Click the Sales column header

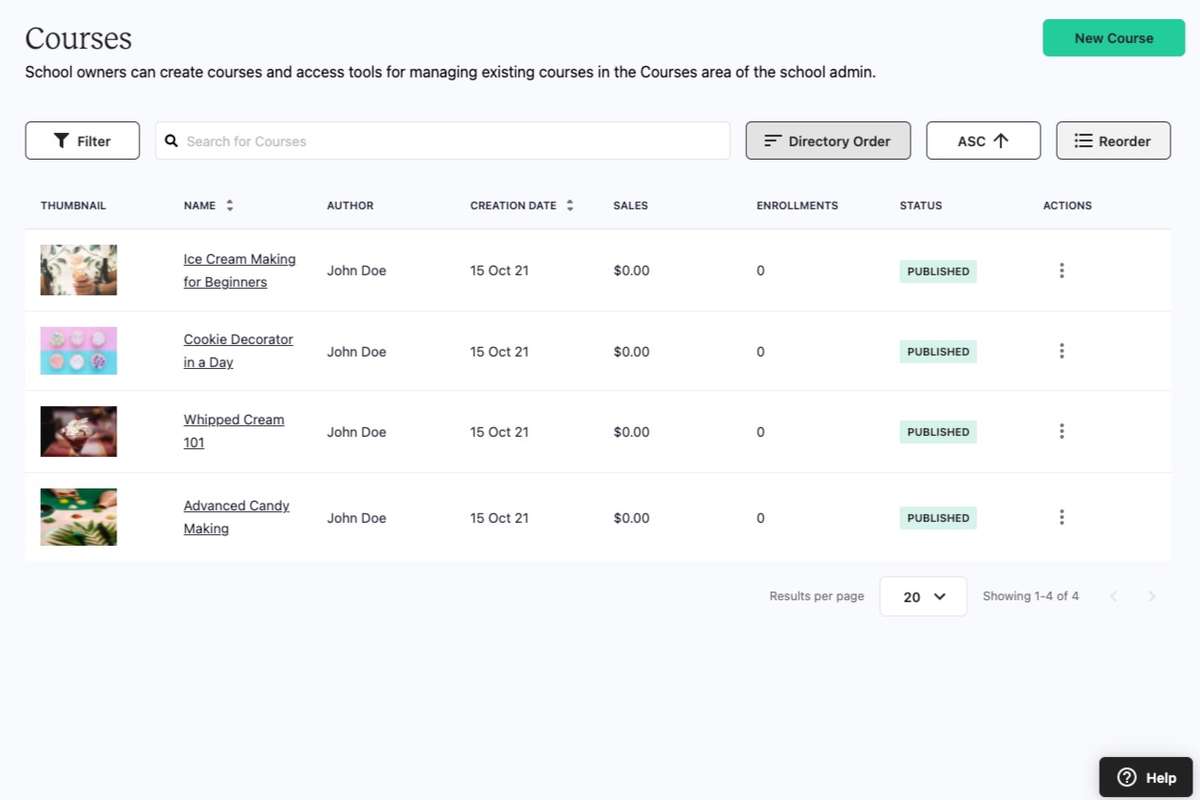click(631, 205)
